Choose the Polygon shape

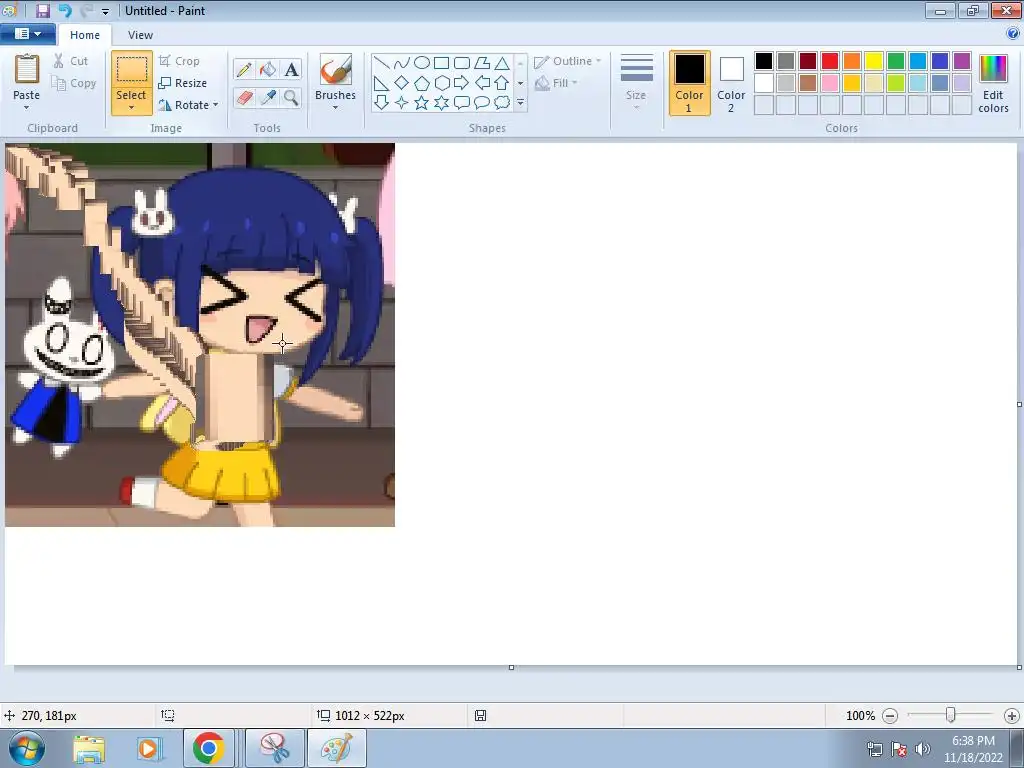[x=482, y=63]
